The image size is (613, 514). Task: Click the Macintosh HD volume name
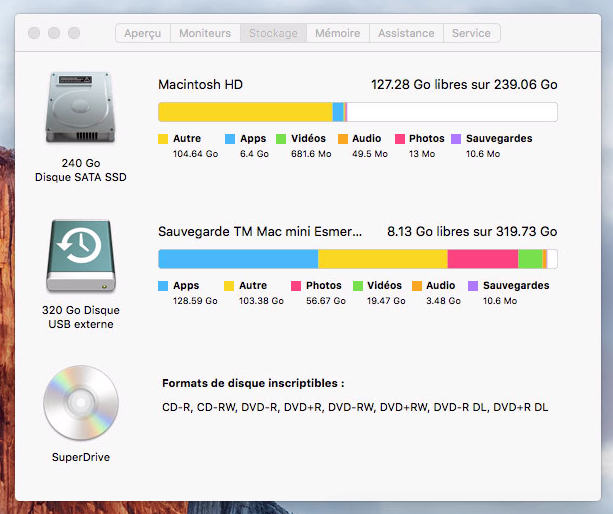tap(200, 85)
